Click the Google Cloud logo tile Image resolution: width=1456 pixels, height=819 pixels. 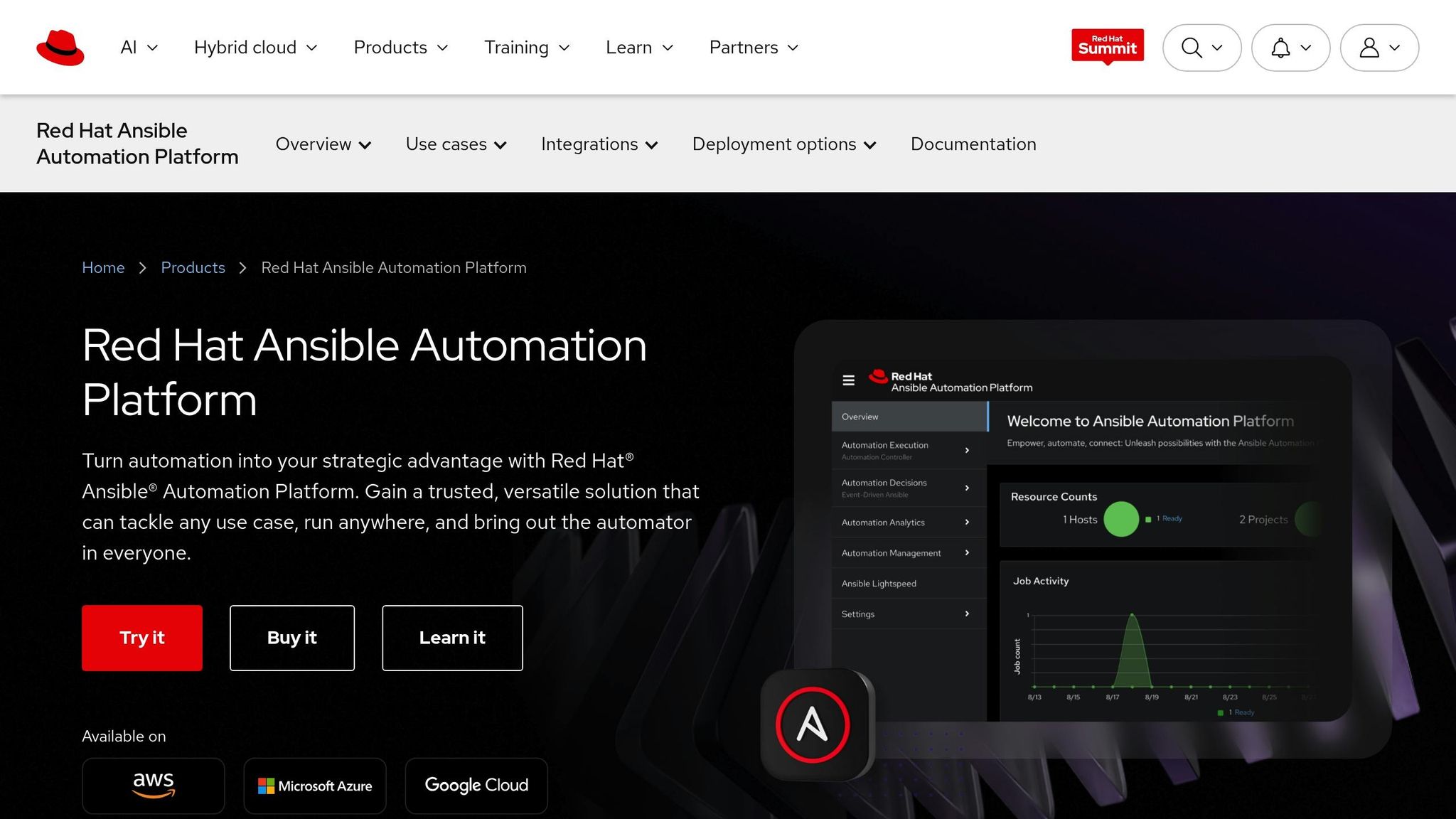[476, 786]
